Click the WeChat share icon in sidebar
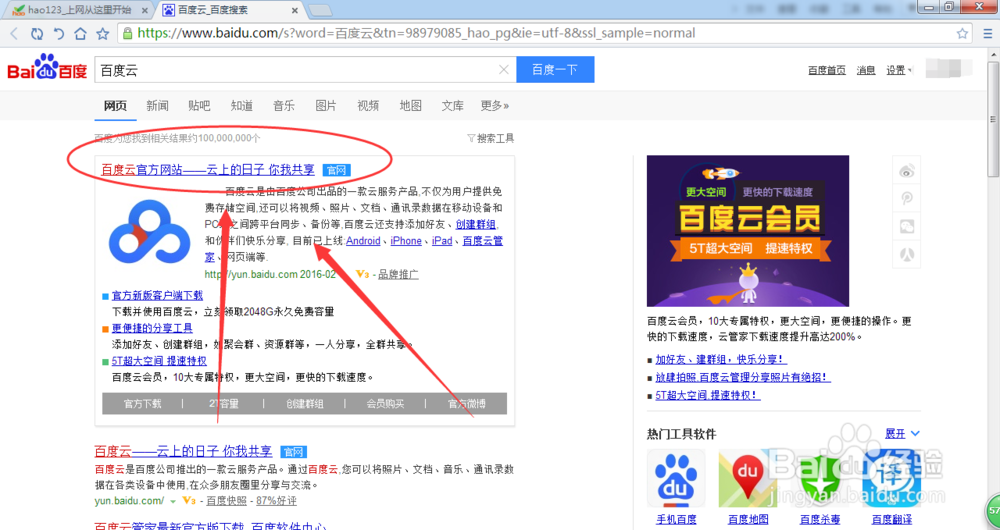Viewport: 1000px width, 530px height. (x=907, y=226)
